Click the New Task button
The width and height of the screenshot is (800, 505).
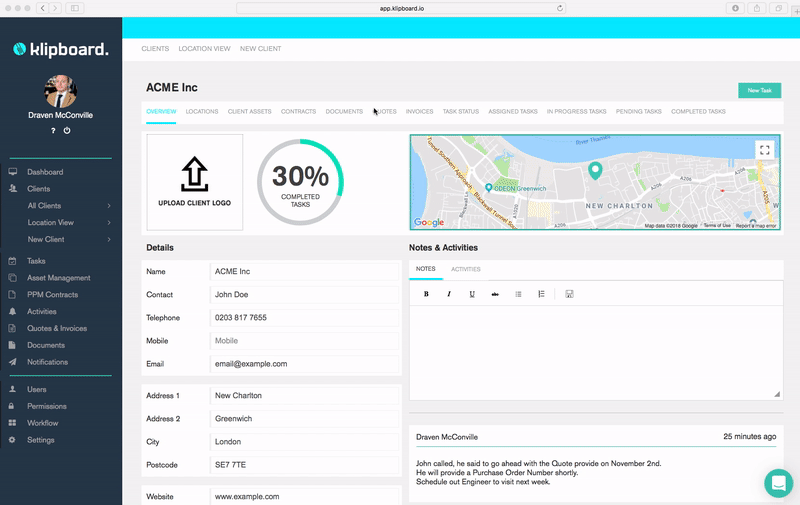tap(759, 90)
